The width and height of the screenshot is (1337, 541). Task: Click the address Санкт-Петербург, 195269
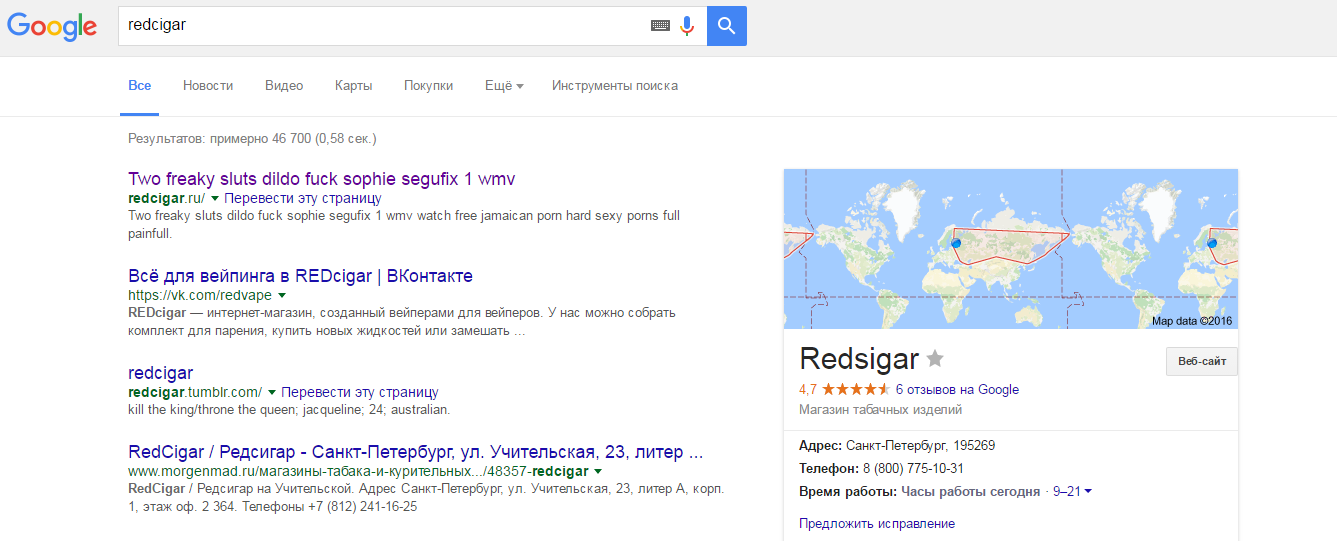click(920, 446)
